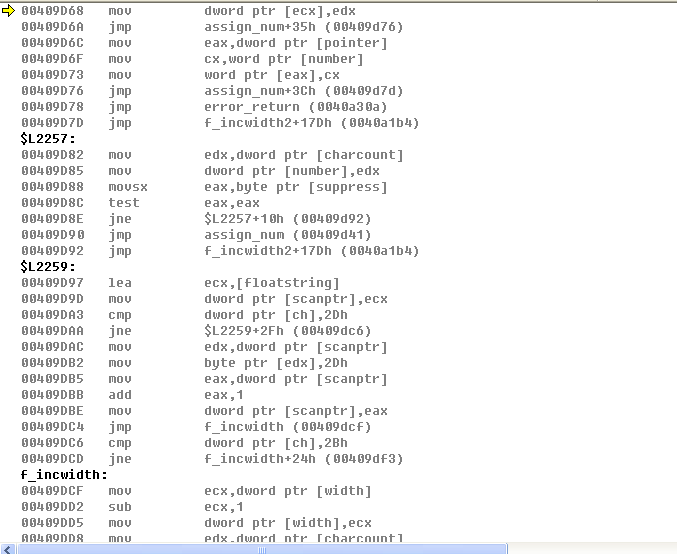Select address 00409D68

[x=52, y=11]
